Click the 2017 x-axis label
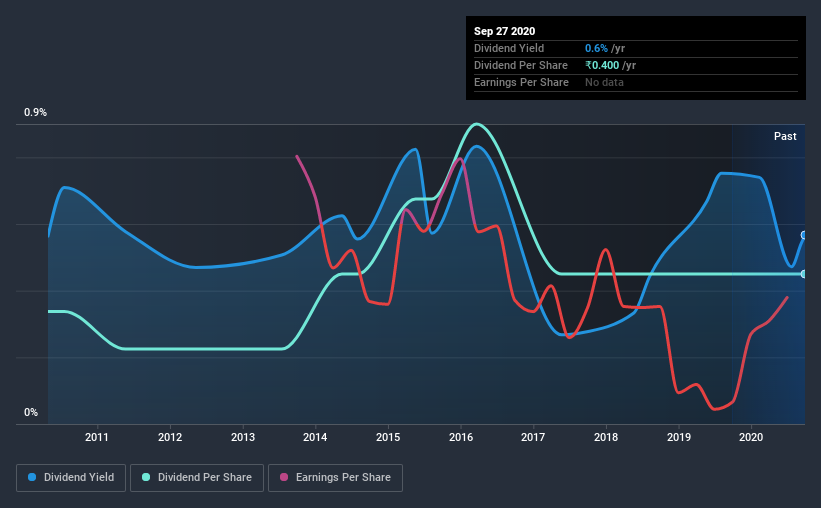The image size is (821, 508). click(533, 437)
